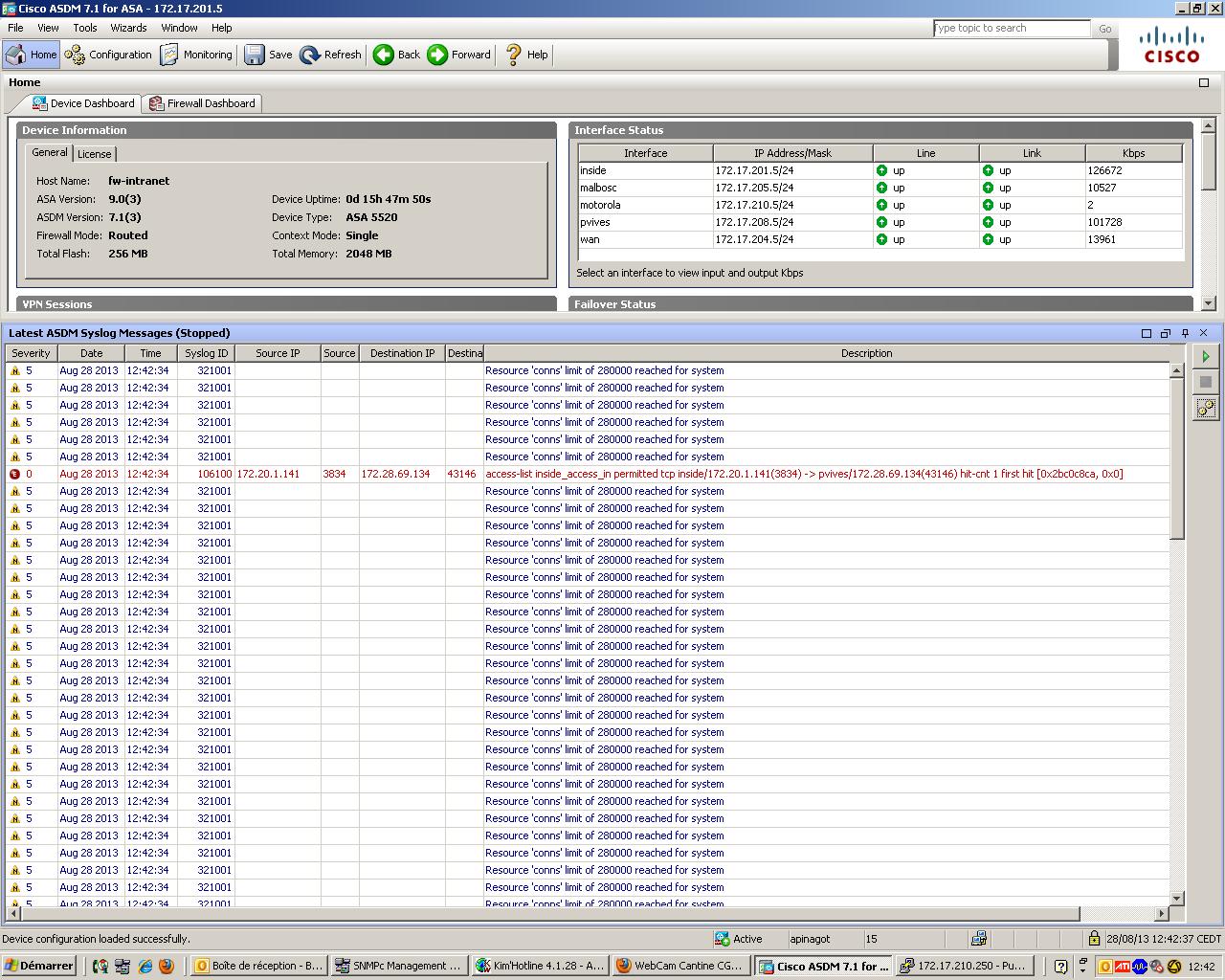
Task: Float the syslog messages pane
Action: pyautogui.click(x=1166, y=333)
